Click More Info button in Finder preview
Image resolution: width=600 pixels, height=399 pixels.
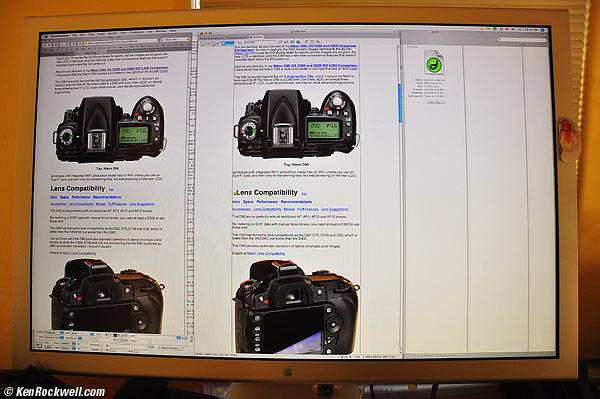click(x=435, y=102)
